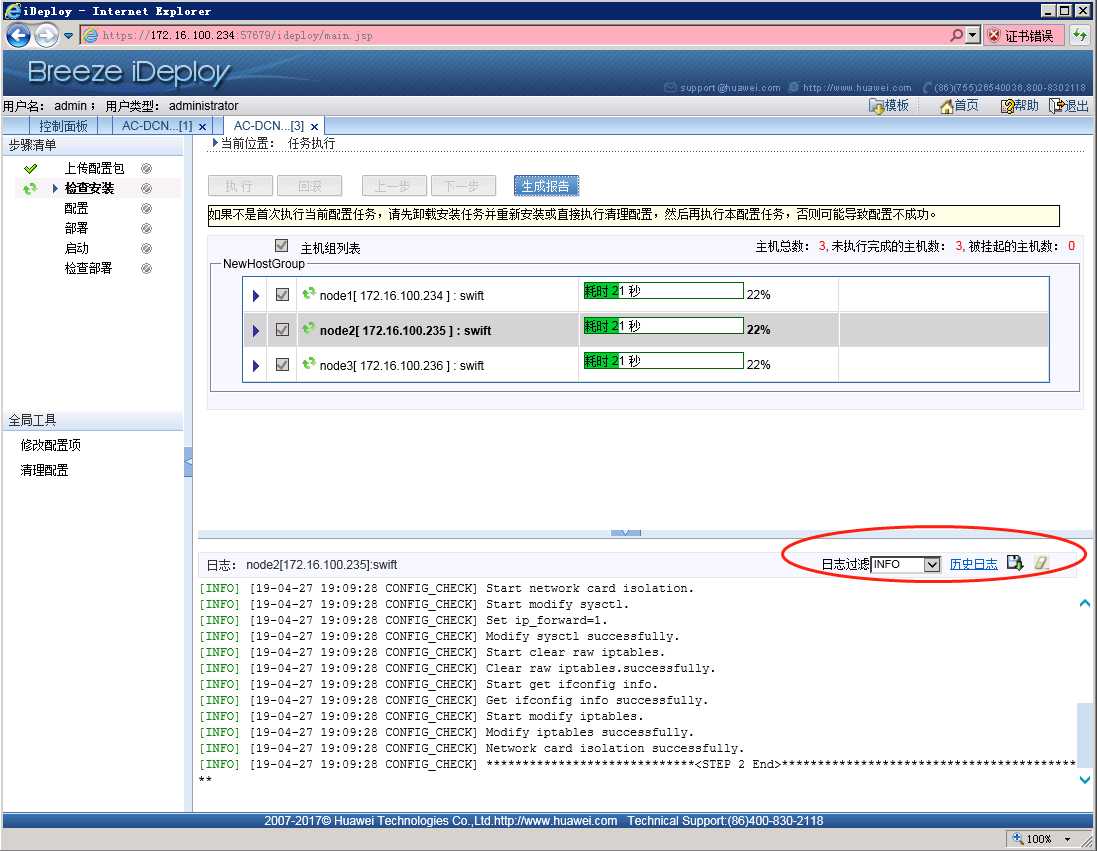
Task: Expand the node1 172.16.100.234 row
Action: pyautogui.click(x=256, y=296)
